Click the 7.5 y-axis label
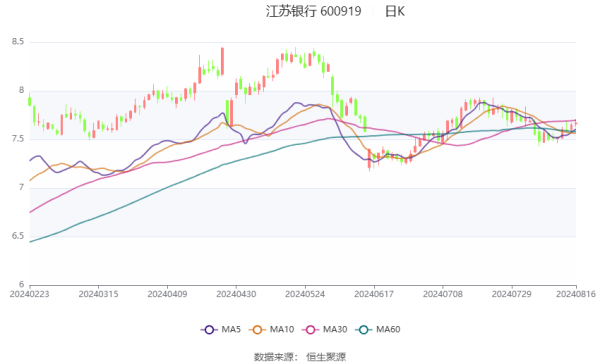 coord(18,139)
